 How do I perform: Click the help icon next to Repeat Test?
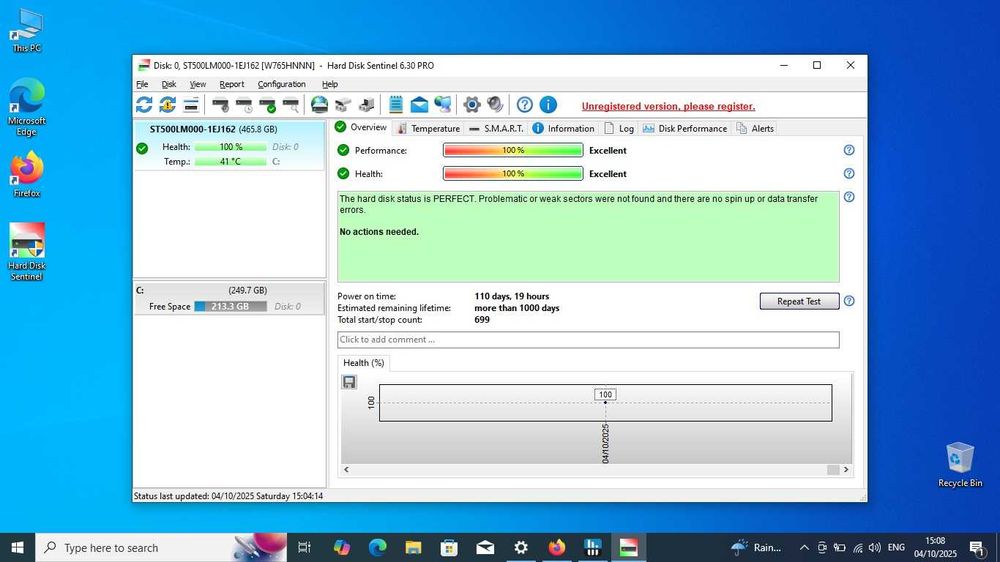click(x=849, y=301)
